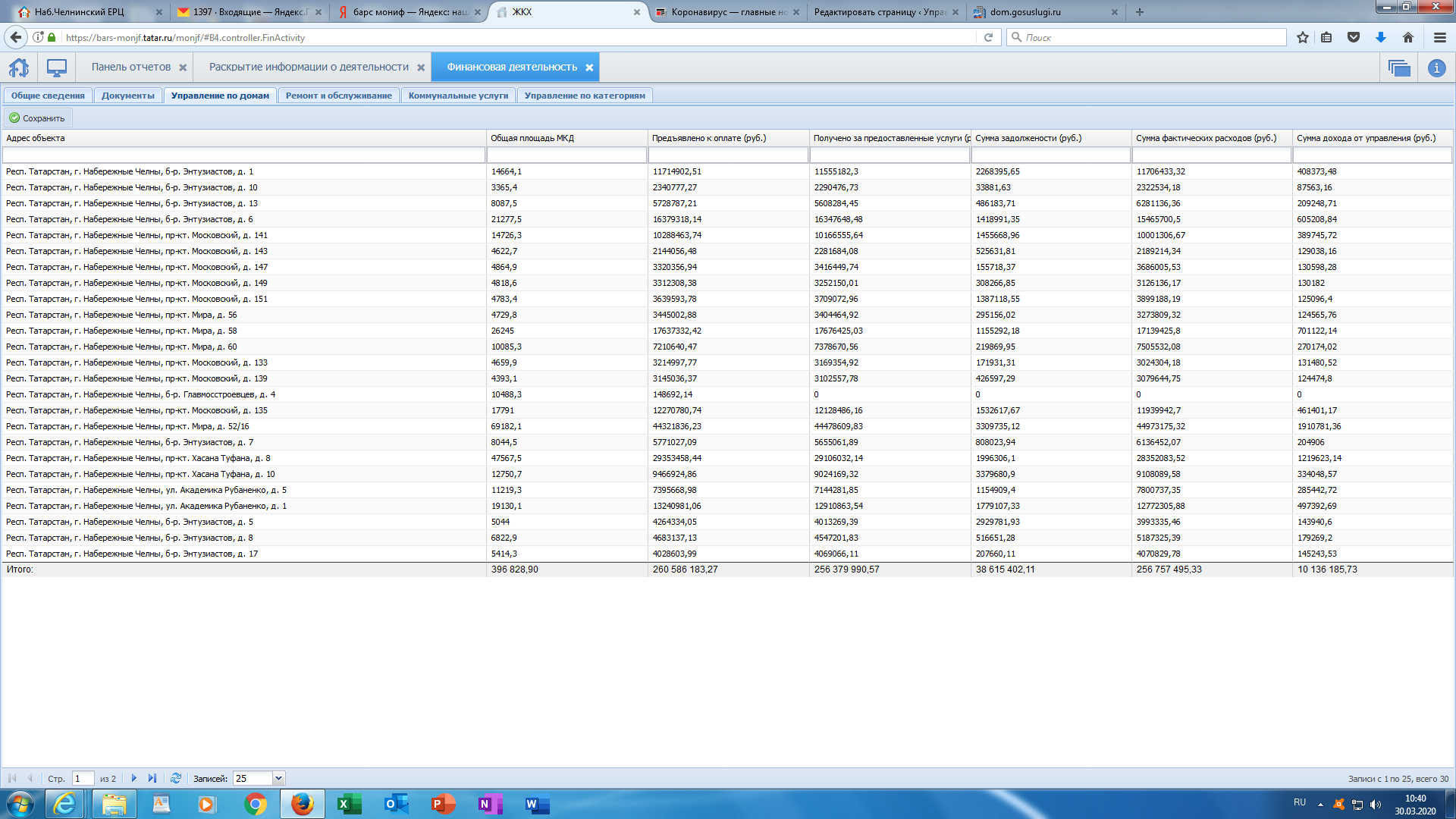The width and height of the screenshot is (1456, 819).
Task: Close the Финансовая деятельность tab
Action: 589,67
